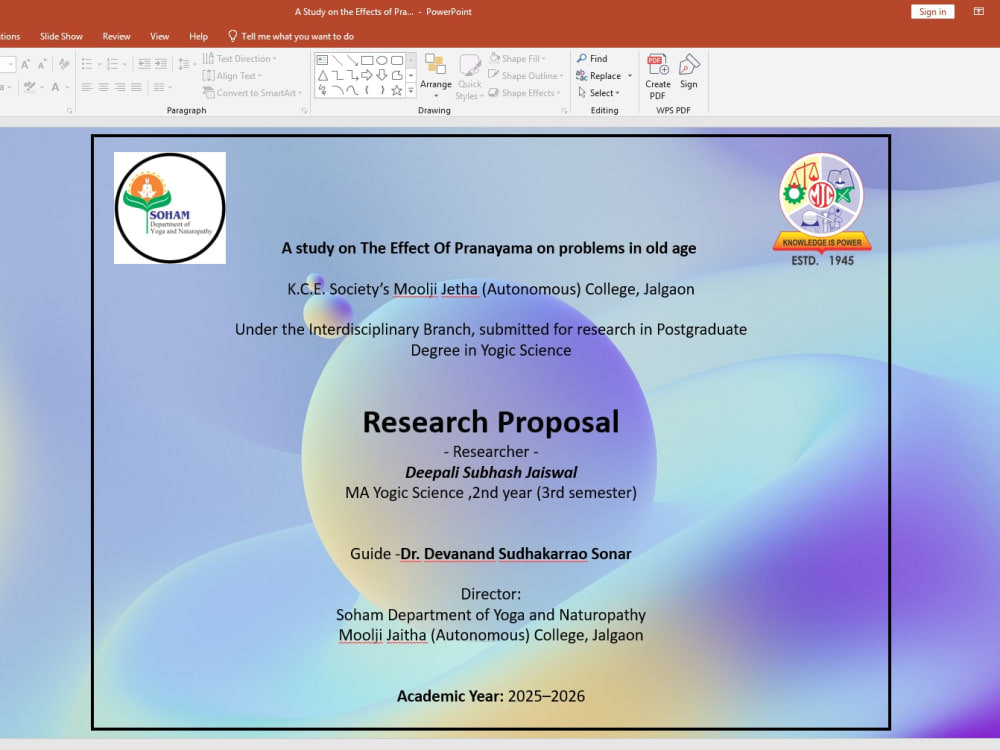This screenshot has width=1000, height=750.
Task: Align text right in Paragraph group
Action: [x=120, y=87]
